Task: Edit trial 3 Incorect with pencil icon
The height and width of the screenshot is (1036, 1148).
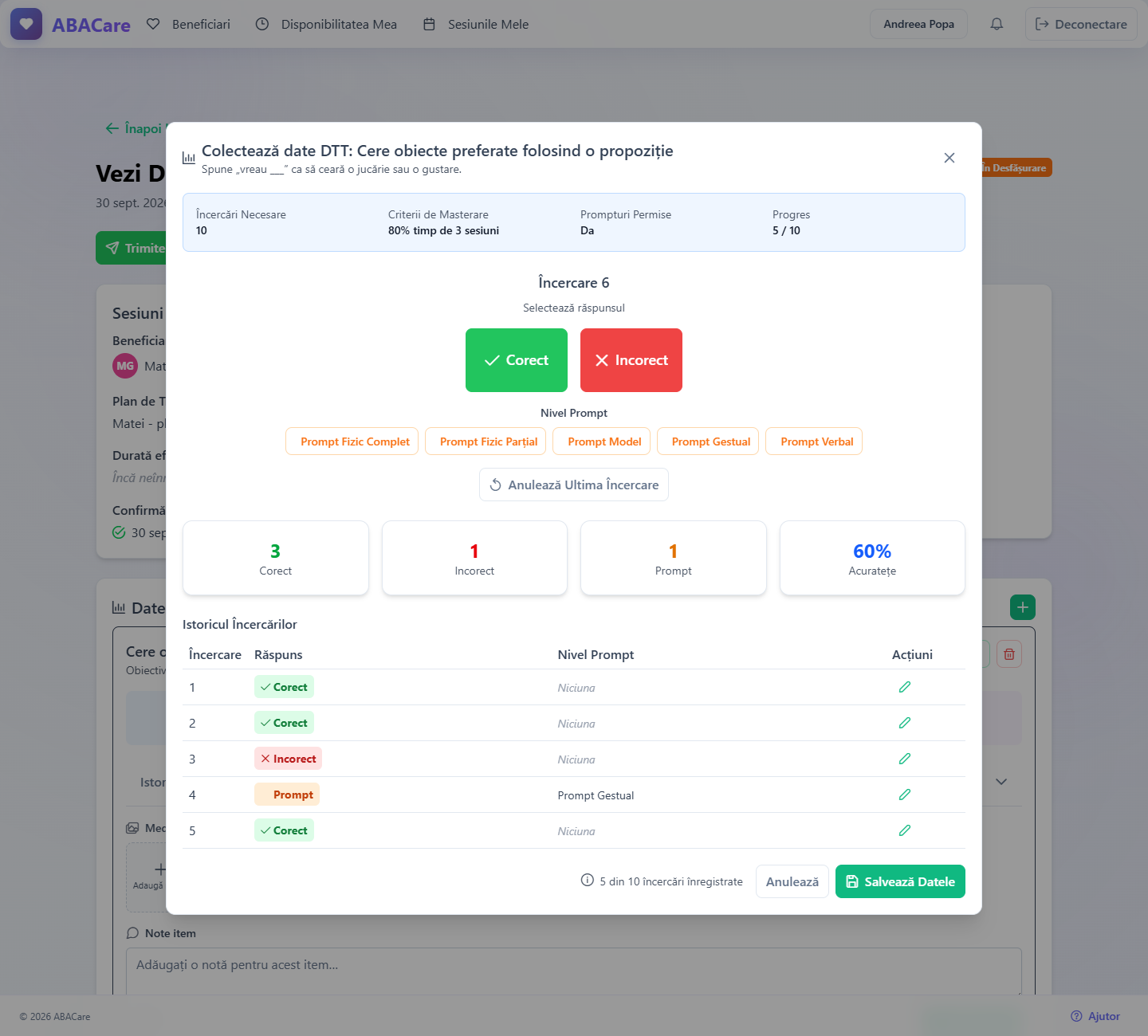Action: coord(904,759)
